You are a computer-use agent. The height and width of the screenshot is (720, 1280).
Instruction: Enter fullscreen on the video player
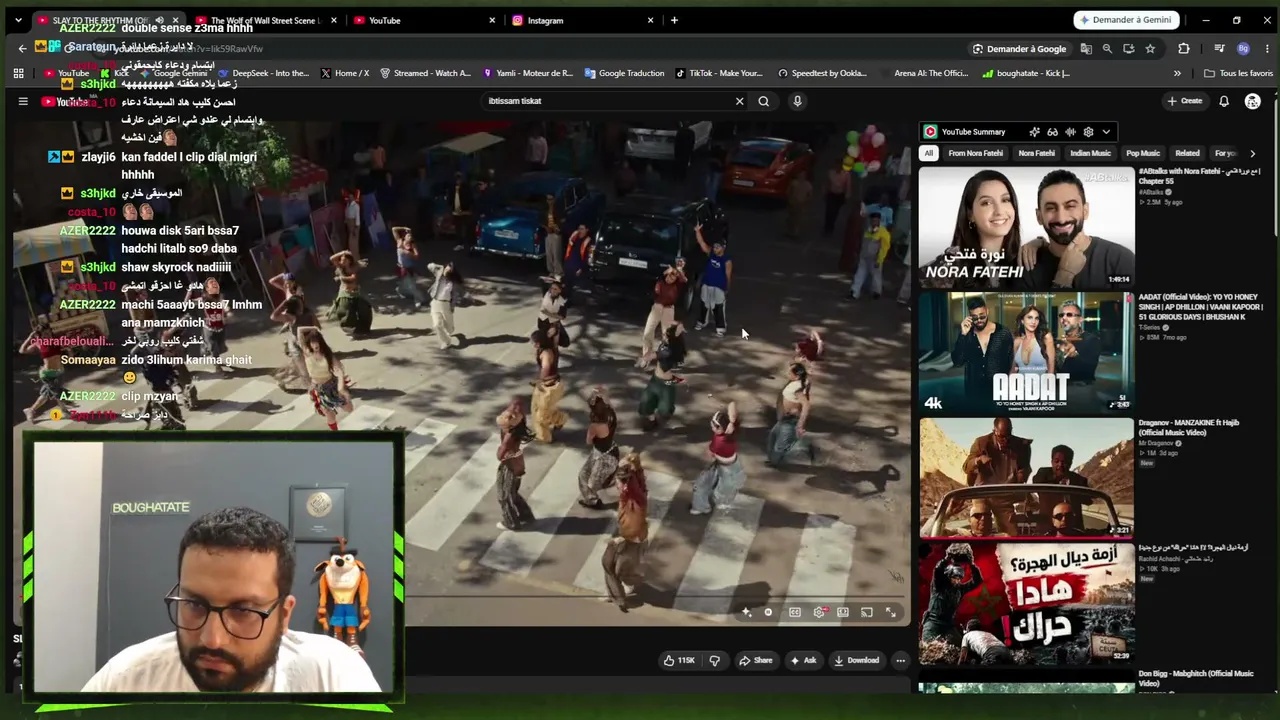891,612
